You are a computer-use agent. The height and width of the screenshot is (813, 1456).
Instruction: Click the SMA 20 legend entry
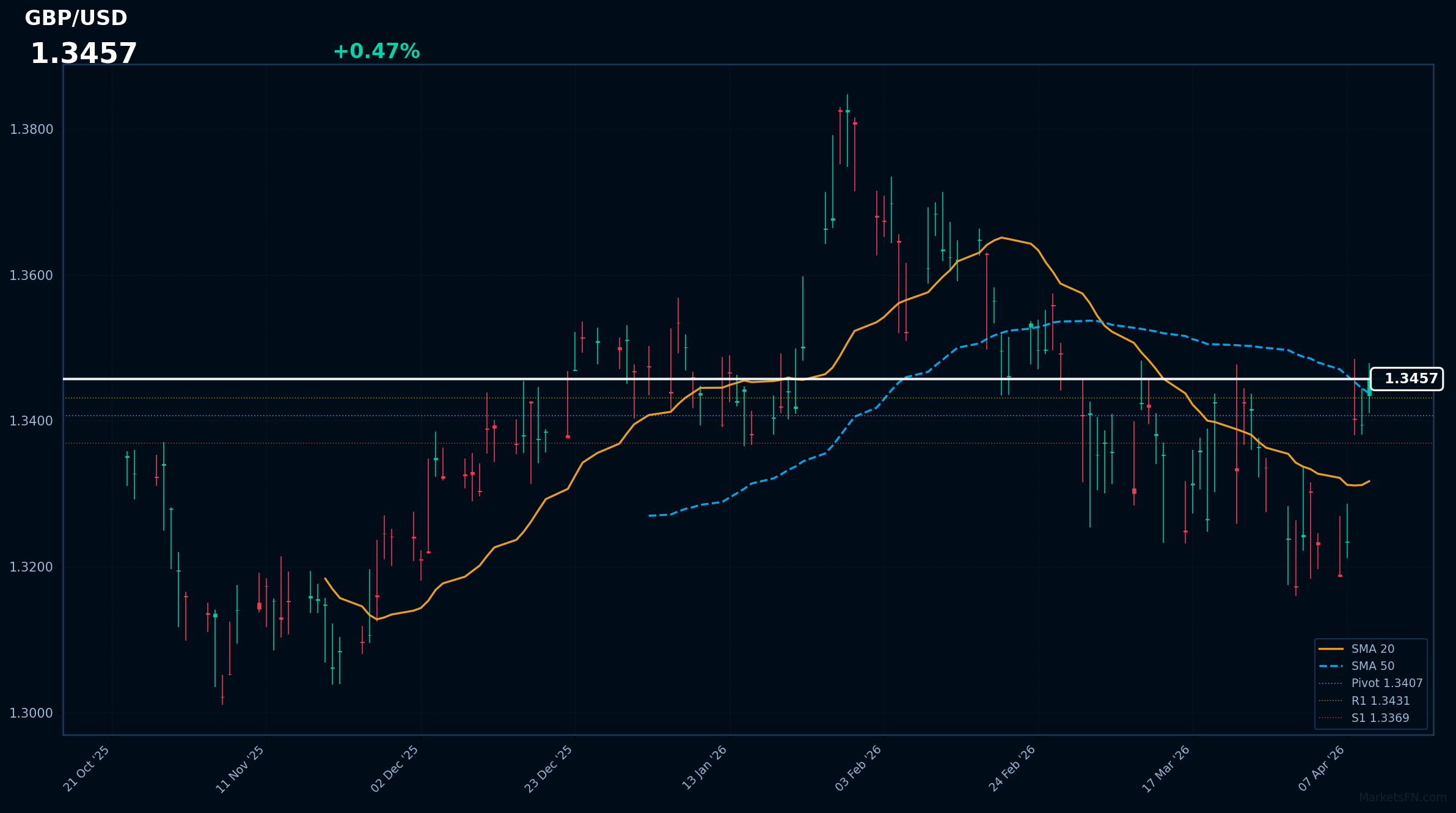(x=1356, y=649)
